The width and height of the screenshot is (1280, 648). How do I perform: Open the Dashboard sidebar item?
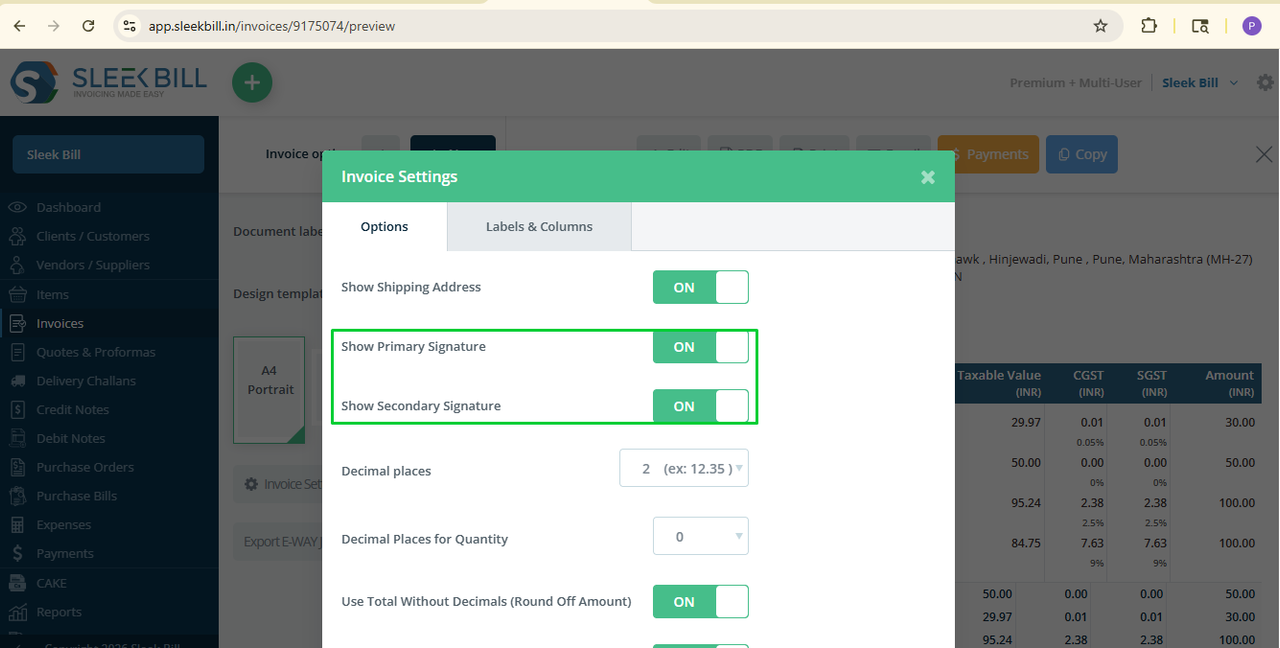68,207
